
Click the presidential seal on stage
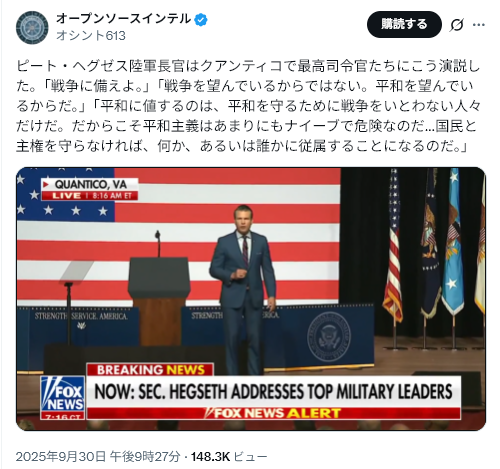pyautogui.click(x=329, y=337)
